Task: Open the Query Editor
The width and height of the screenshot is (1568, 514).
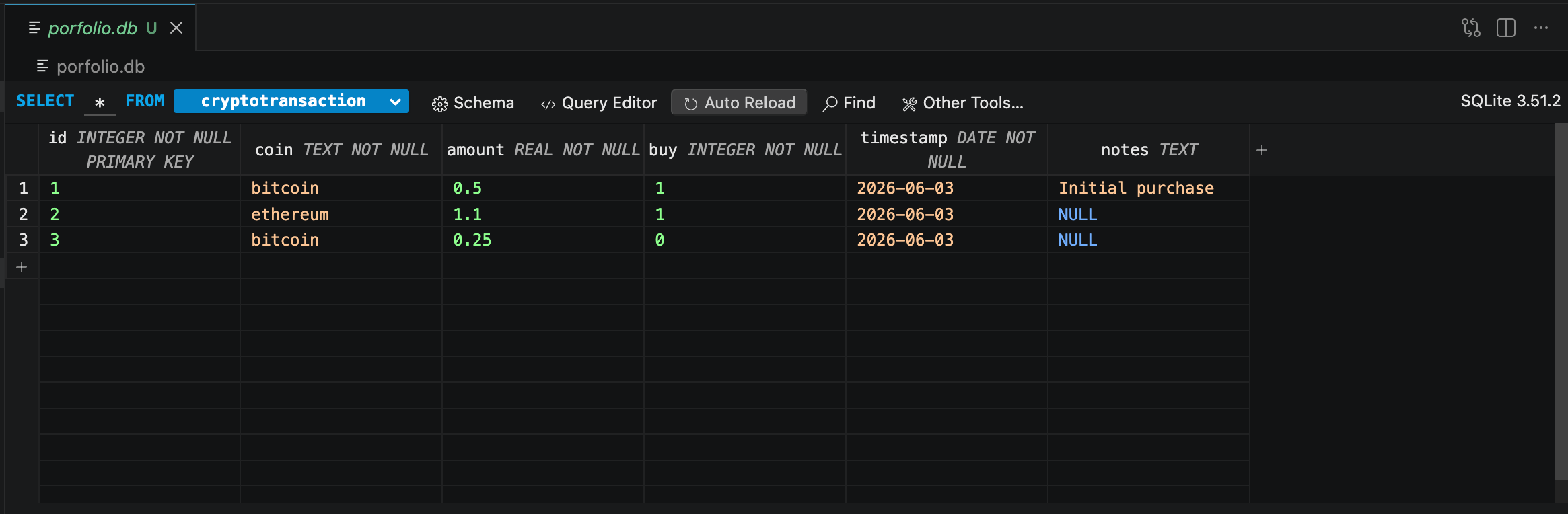Action: click(x=599, y=103)
